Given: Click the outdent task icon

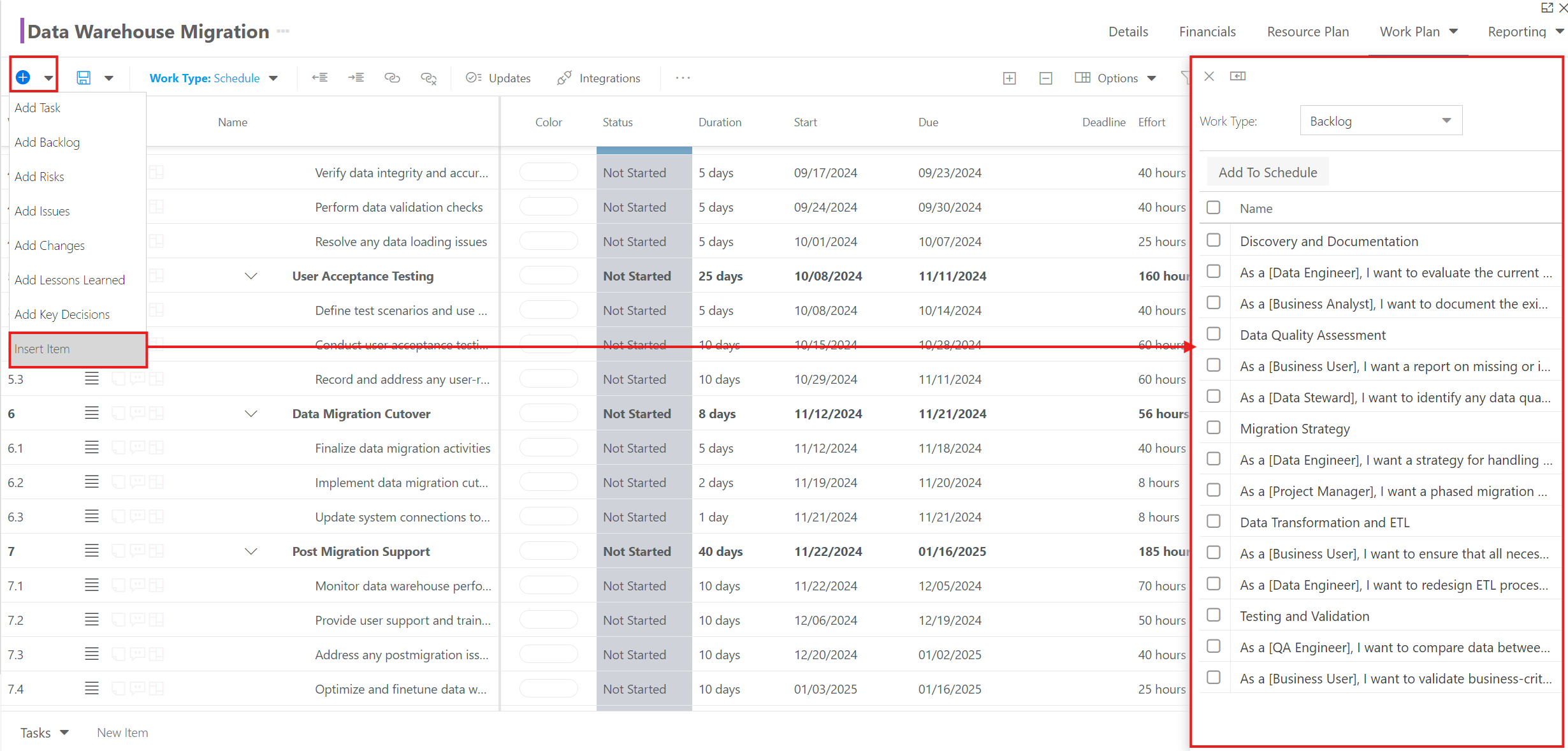Looking at the screenshot, I should 319,78.
